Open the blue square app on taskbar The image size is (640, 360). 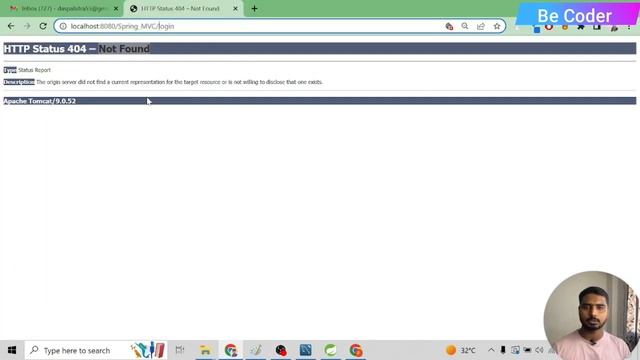[306, 350]
